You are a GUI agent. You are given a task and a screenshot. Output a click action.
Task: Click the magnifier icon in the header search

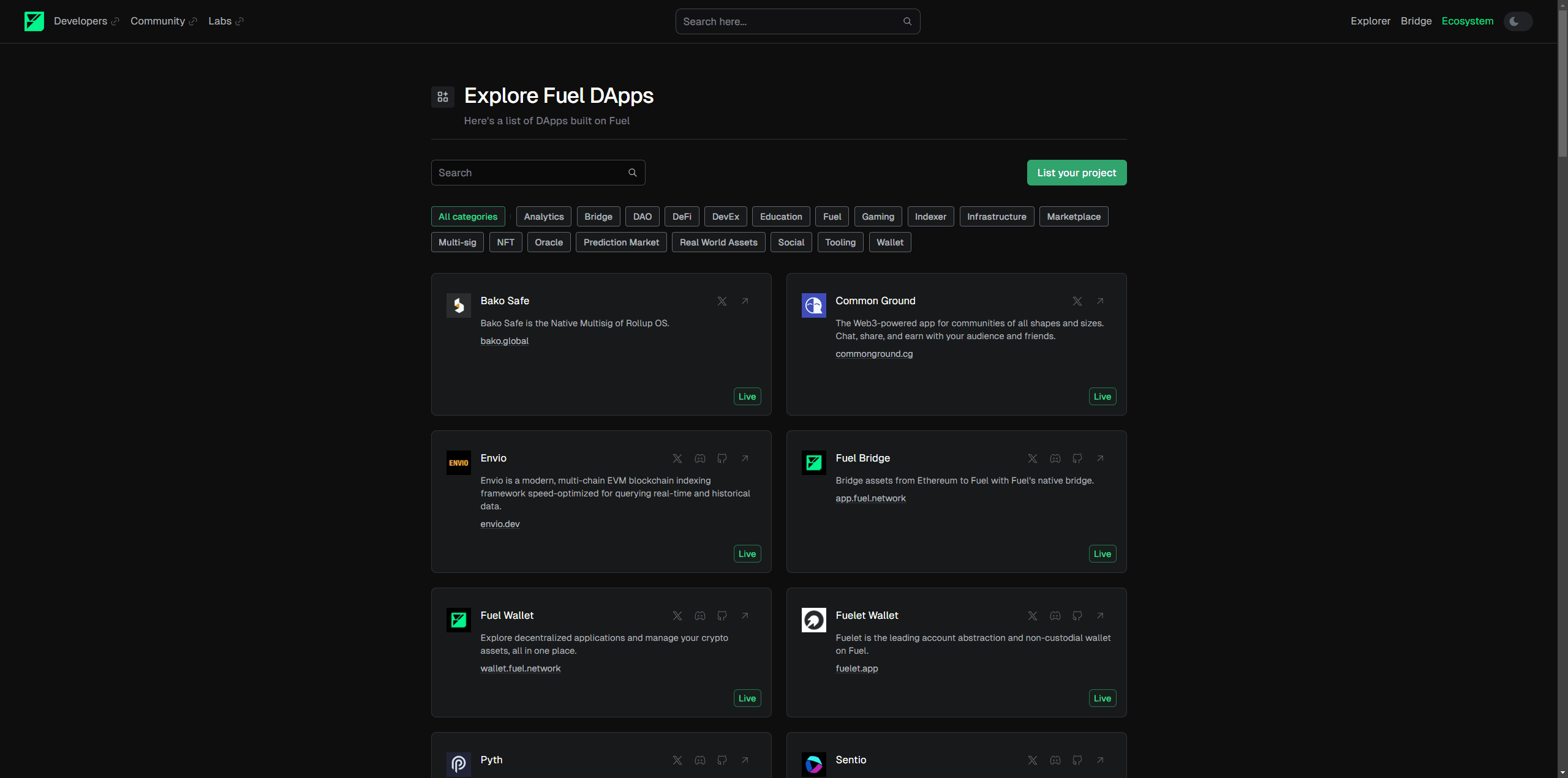[x=907, y=21]
